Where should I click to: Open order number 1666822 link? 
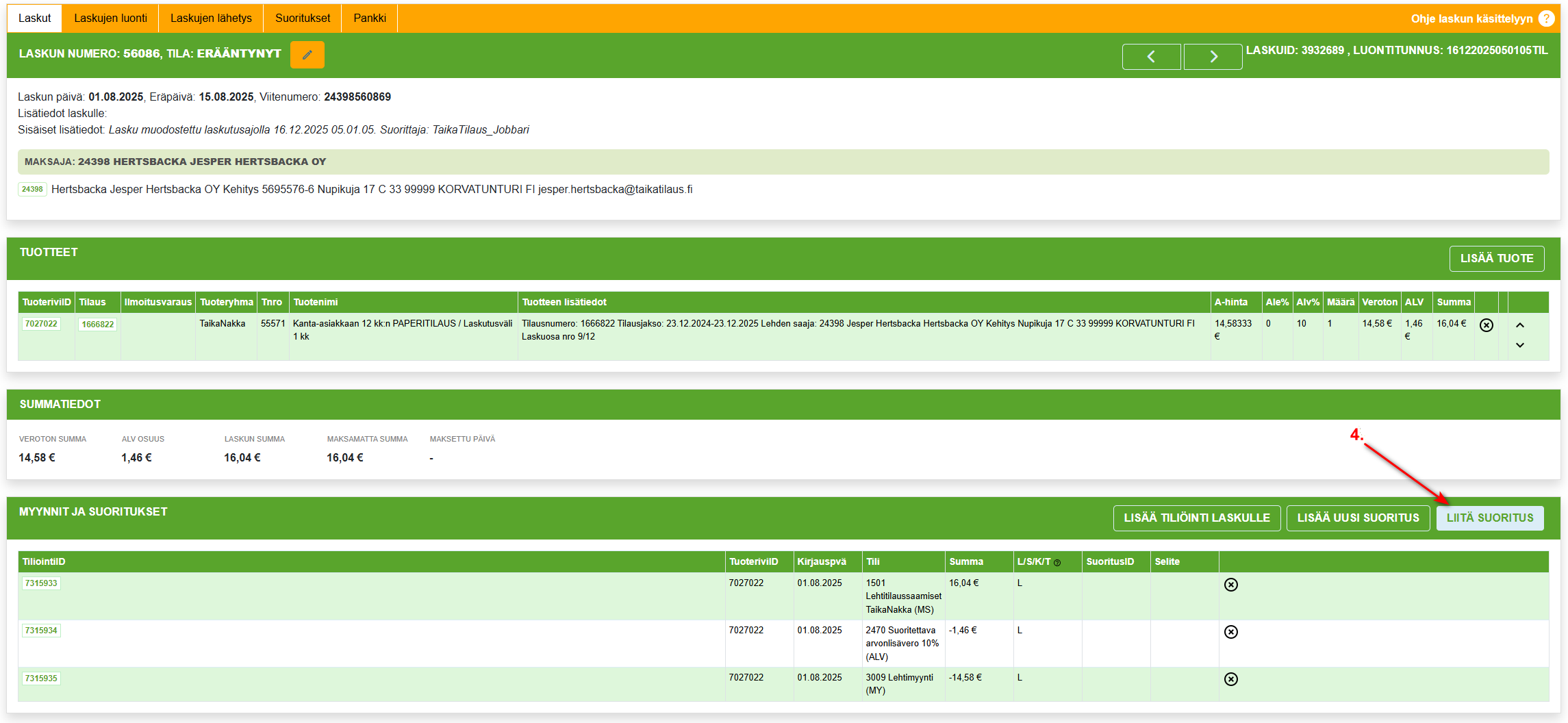pos(97,325)
